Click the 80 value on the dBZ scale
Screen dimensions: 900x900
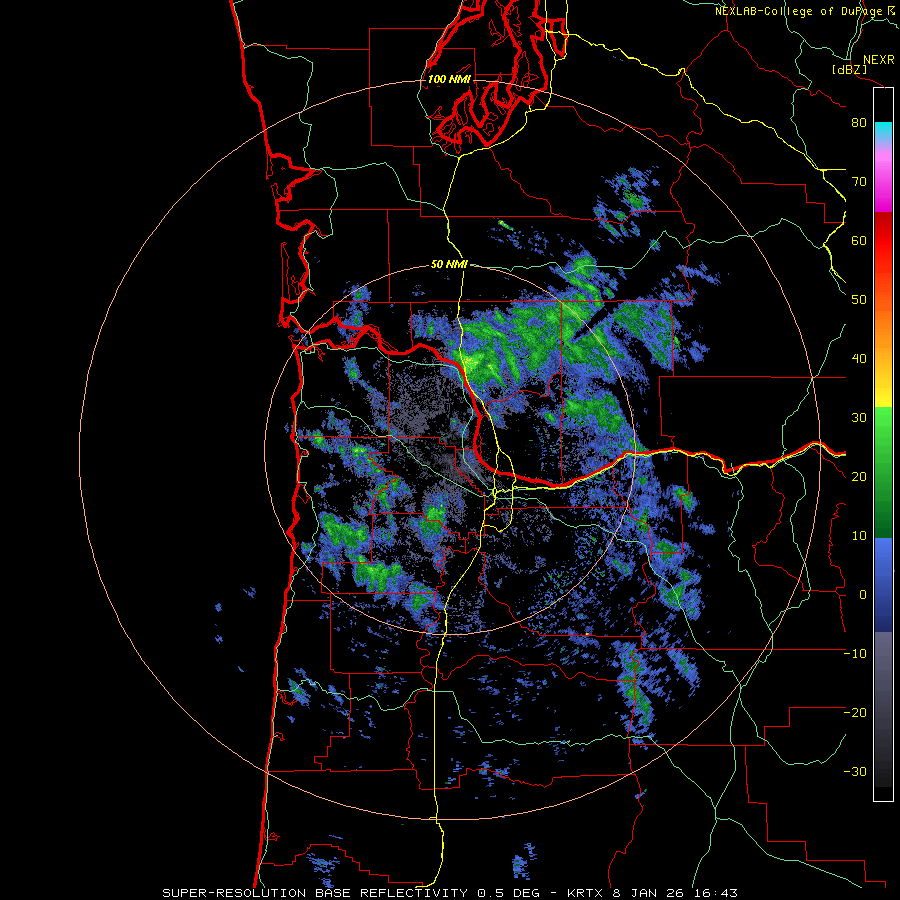tap(859, 122)
